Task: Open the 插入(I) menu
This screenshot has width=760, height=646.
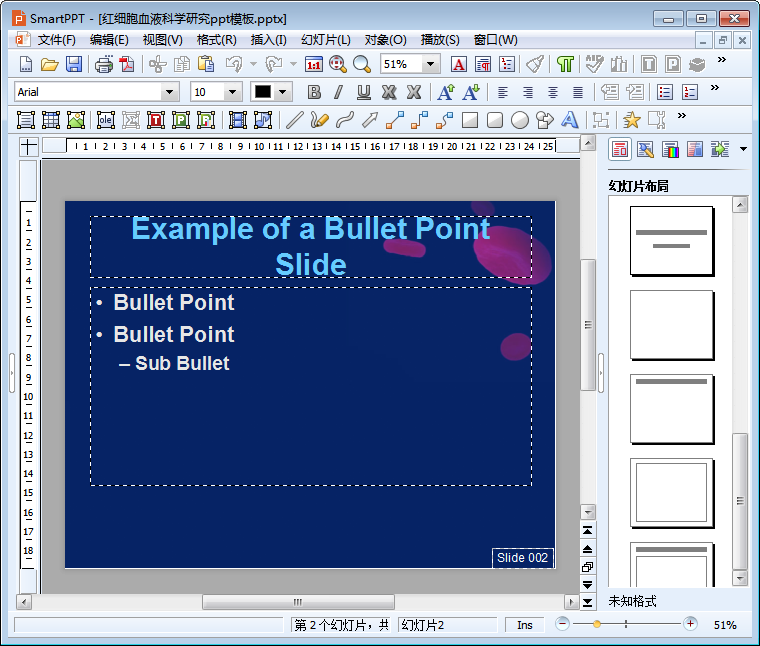Action: pyautogui.click(x=269, y=40)
